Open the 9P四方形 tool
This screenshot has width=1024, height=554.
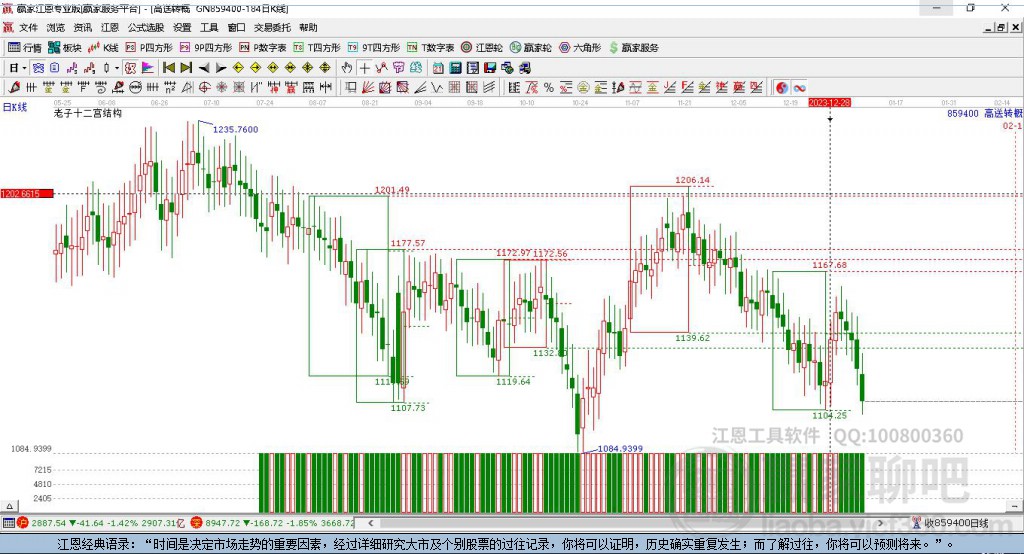click(206, 48)
